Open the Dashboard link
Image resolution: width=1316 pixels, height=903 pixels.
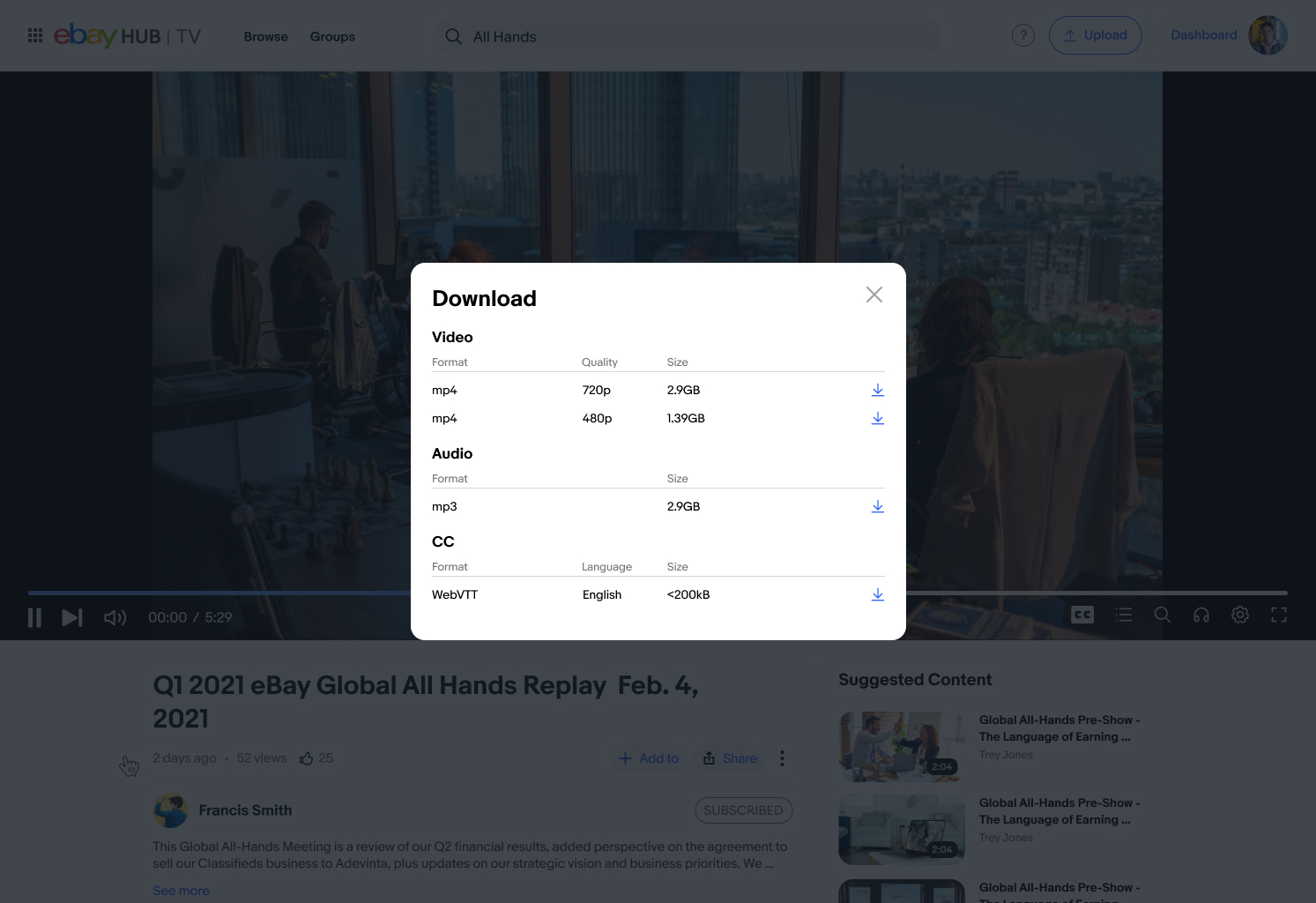point(1203,35)
